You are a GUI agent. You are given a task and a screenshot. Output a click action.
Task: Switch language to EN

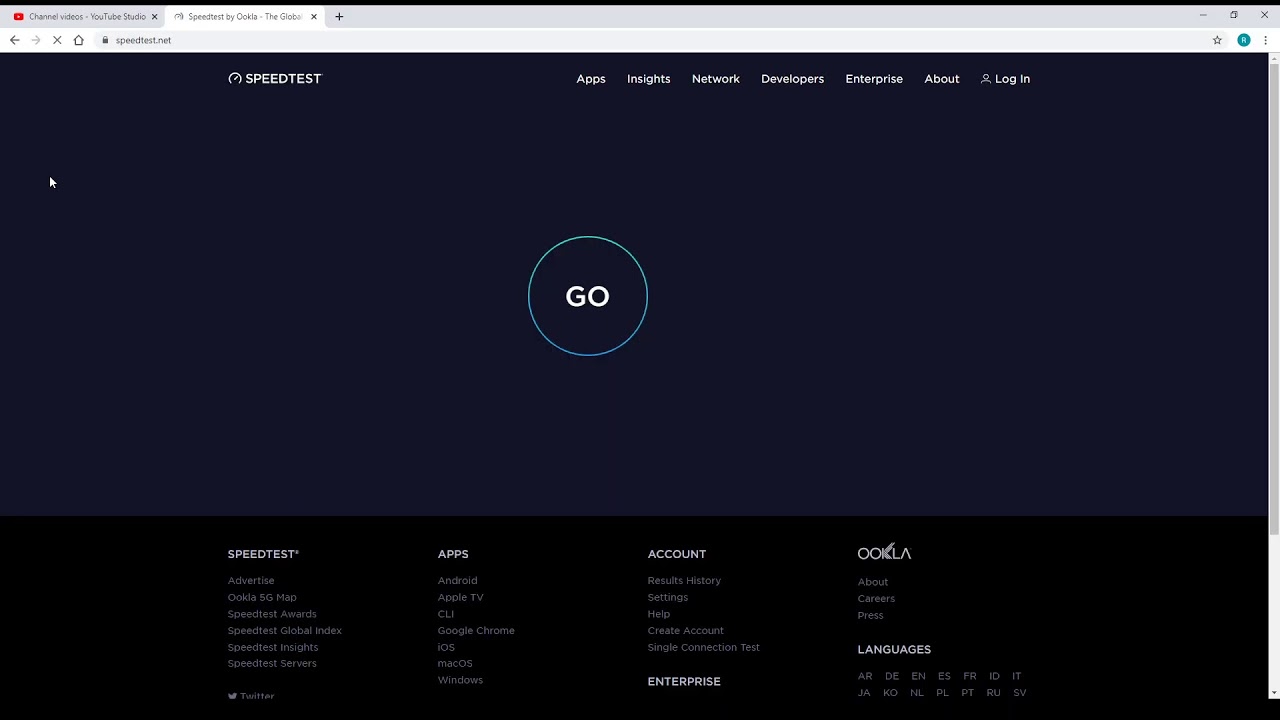tap(918, 676)
